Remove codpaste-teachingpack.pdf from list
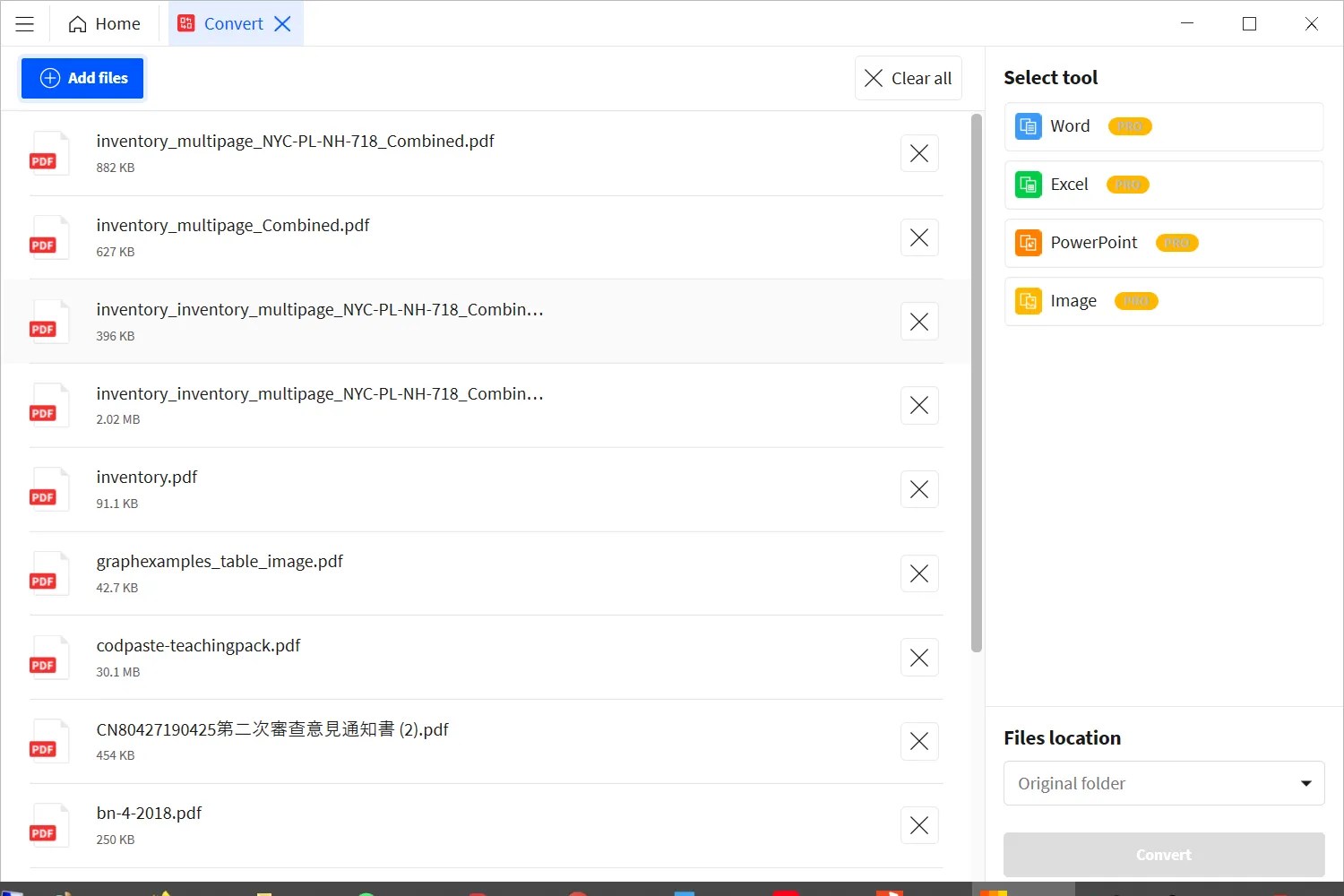 click(x=919, y=658)
